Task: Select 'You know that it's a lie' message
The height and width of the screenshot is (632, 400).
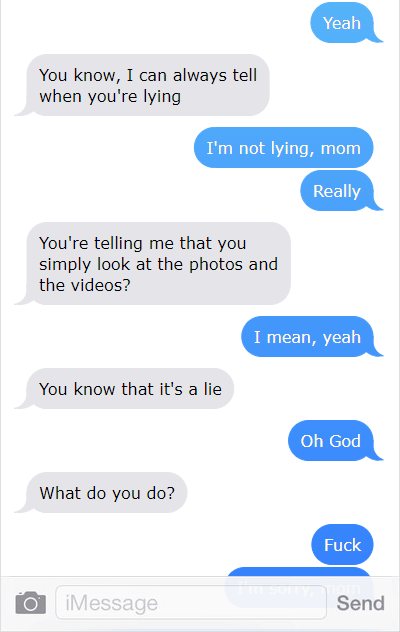Action: pos(125,389)
